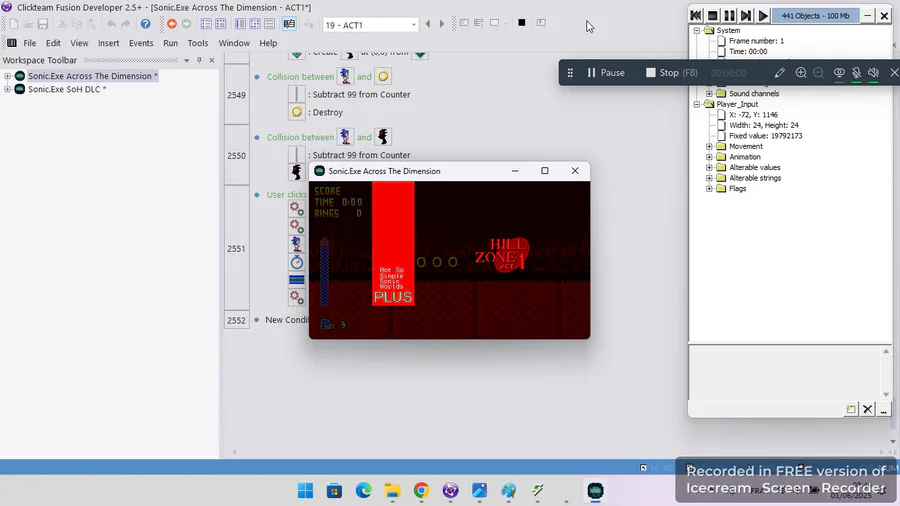Open the View menu

(79, 43)
